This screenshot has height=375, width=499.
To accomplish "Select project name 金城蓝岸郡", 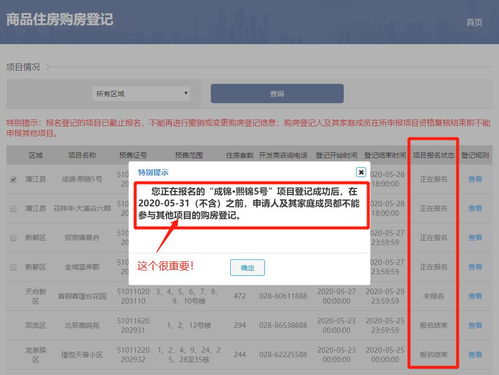I will (82, 267).
